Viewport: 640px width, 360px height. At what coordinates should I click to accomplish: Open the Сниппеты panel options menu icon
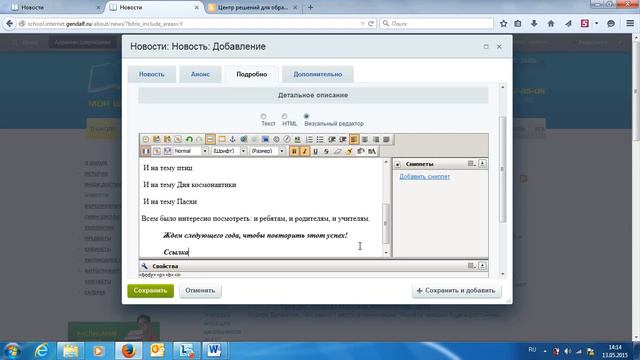[471, 164]
